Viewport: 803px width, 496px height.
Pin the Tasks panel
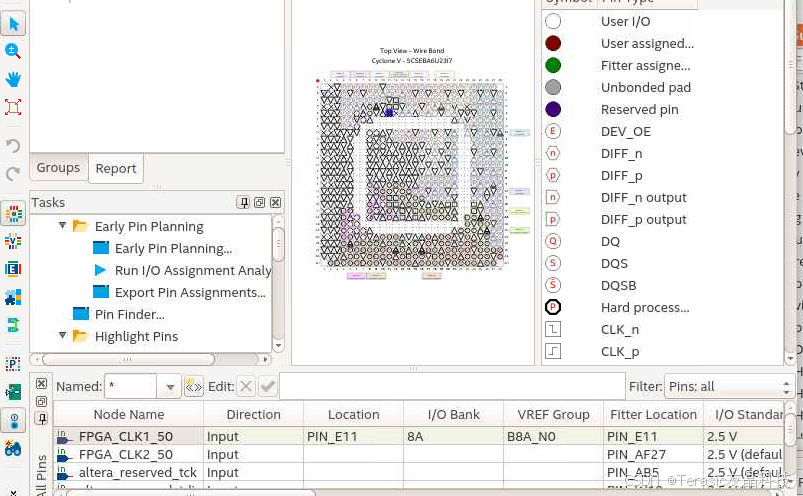243,203
